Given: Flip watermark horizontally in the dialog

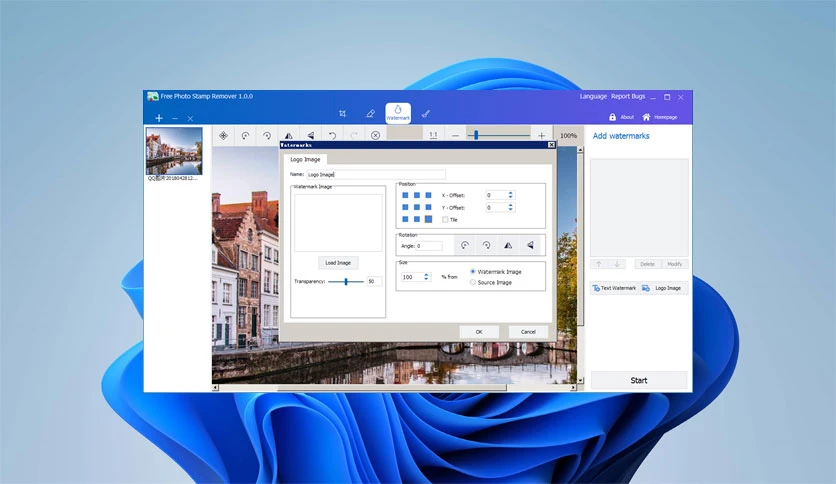Looking at the screenshot, I should pyautogui.click(x=508, y=245).
